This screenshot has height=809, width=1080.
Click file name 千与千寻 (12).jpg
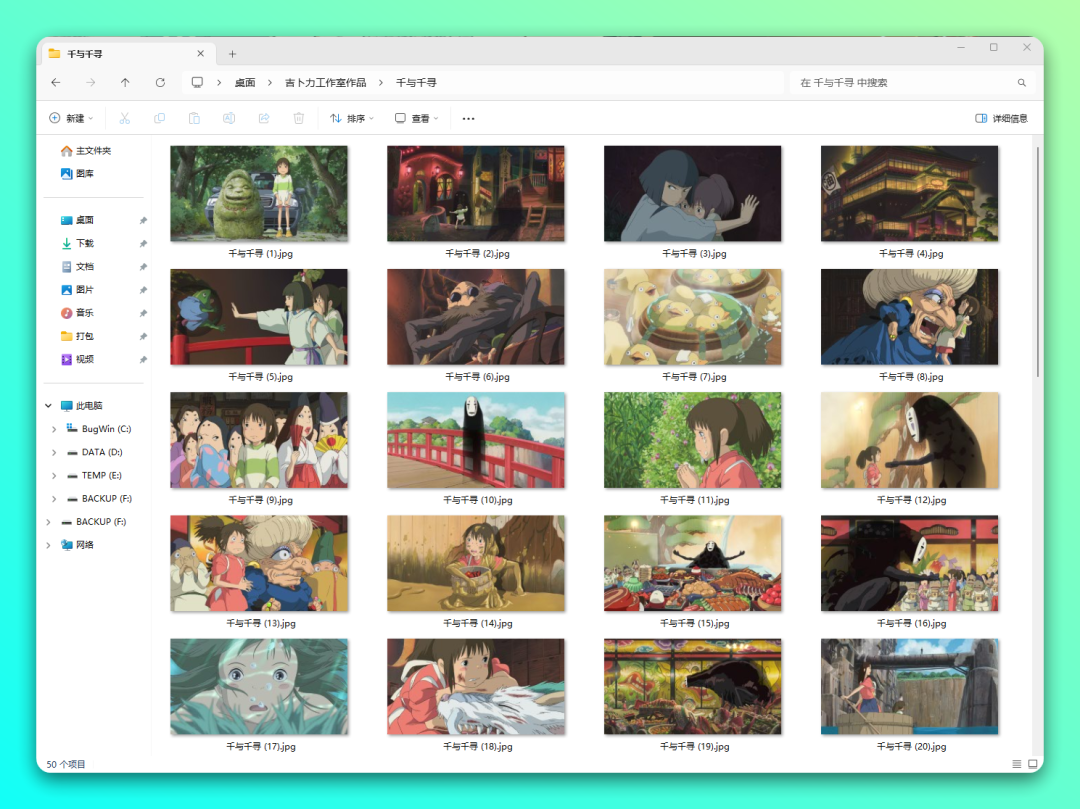coord(911,501)
